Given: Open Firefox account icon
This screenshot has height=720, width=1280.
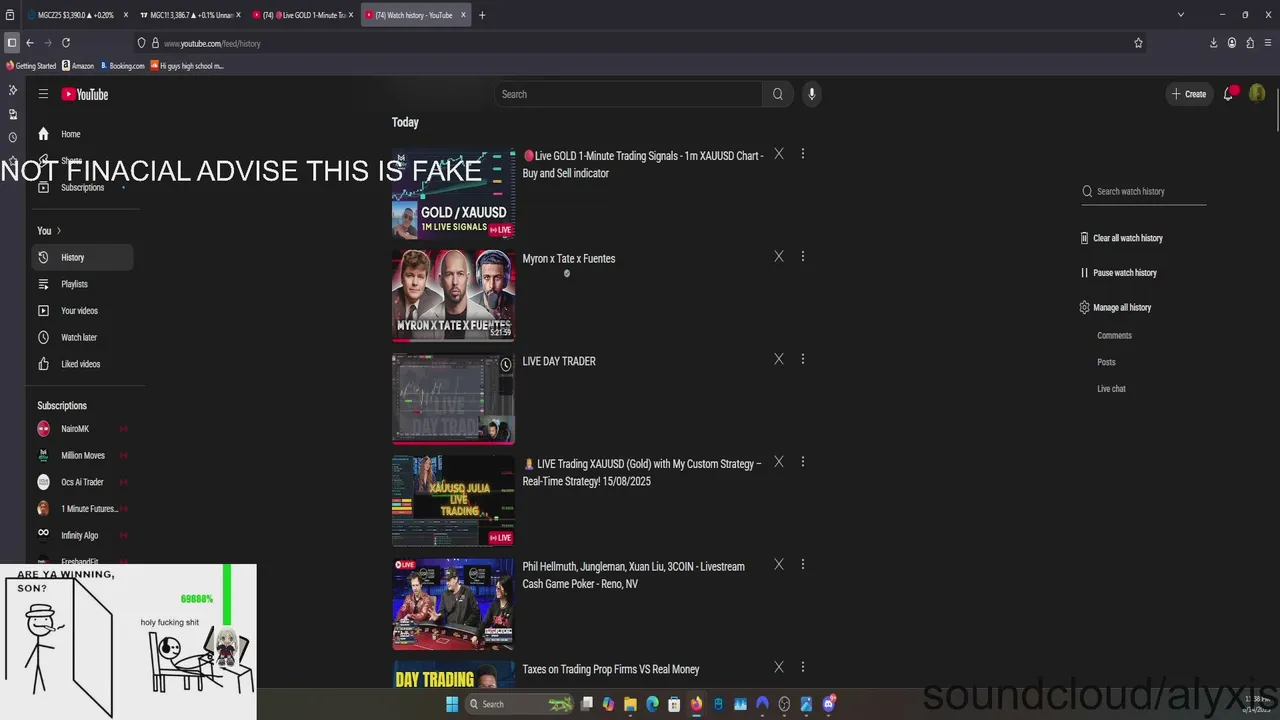Looking at the screenshot, I should pyautogui.click(x=1232, y=43).
